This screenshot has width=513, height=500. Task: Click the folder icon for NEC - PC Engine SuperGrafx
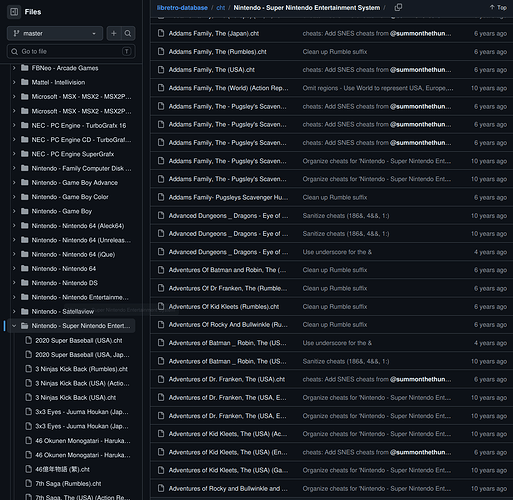(x=25, y=154)
